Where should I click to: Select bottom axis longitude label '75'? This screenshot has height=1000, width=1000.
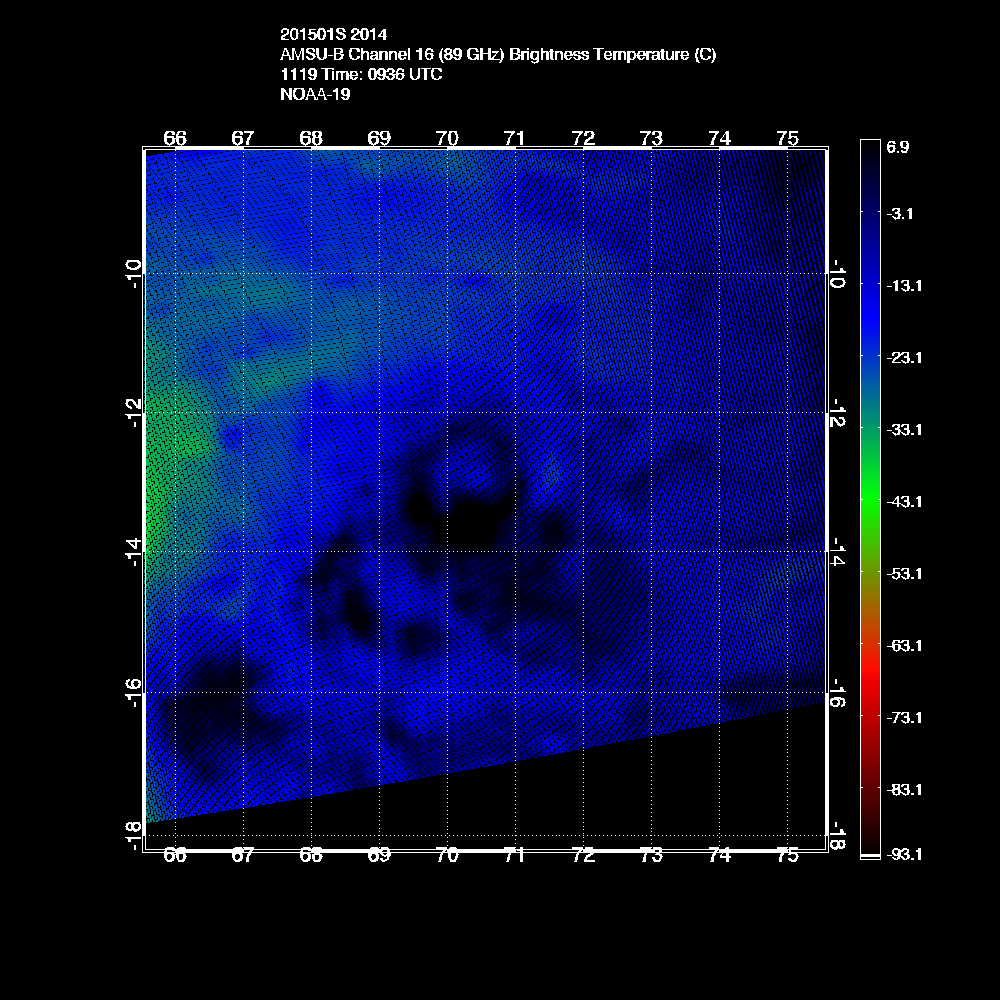[788, 855]
